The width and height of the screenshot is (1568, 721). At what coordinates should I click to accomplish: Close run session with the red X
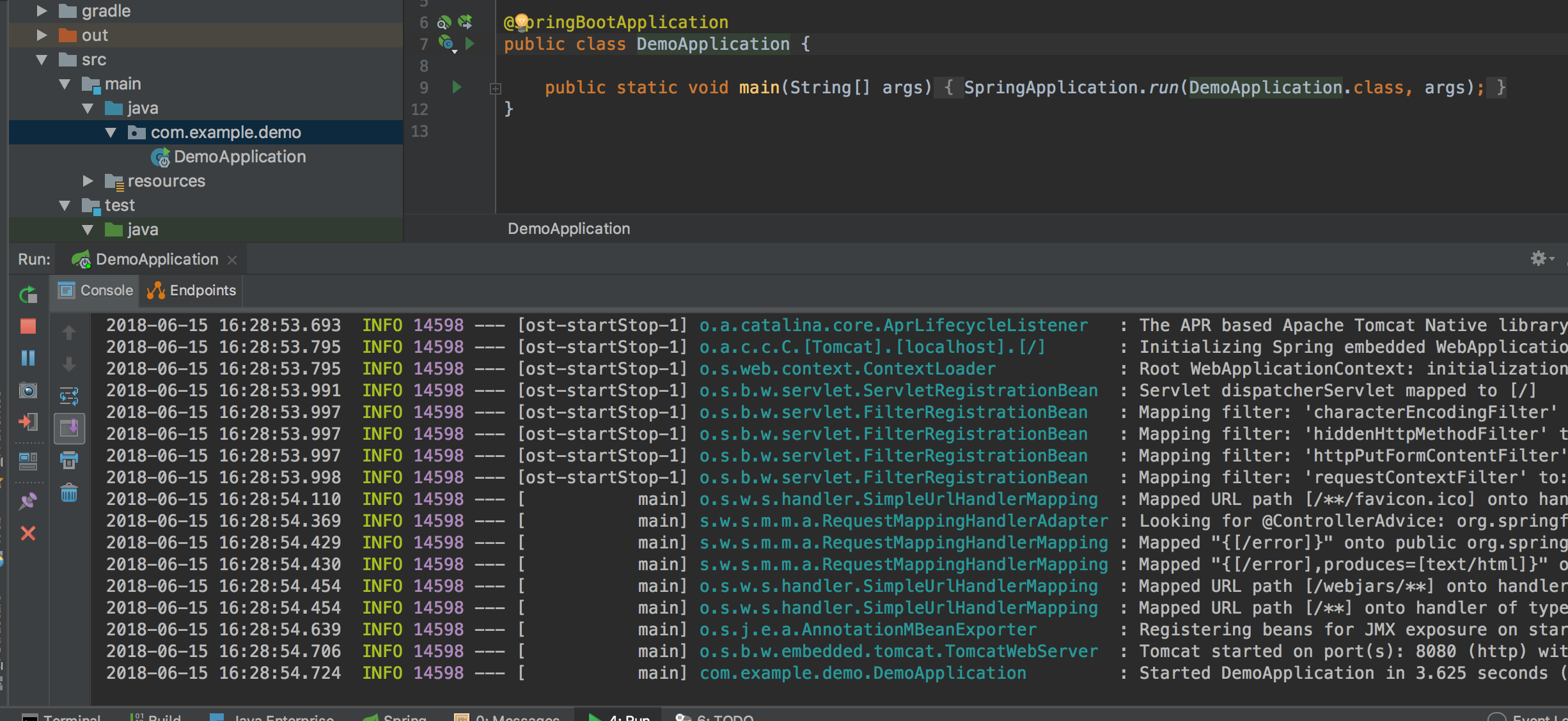pos(28,533)
